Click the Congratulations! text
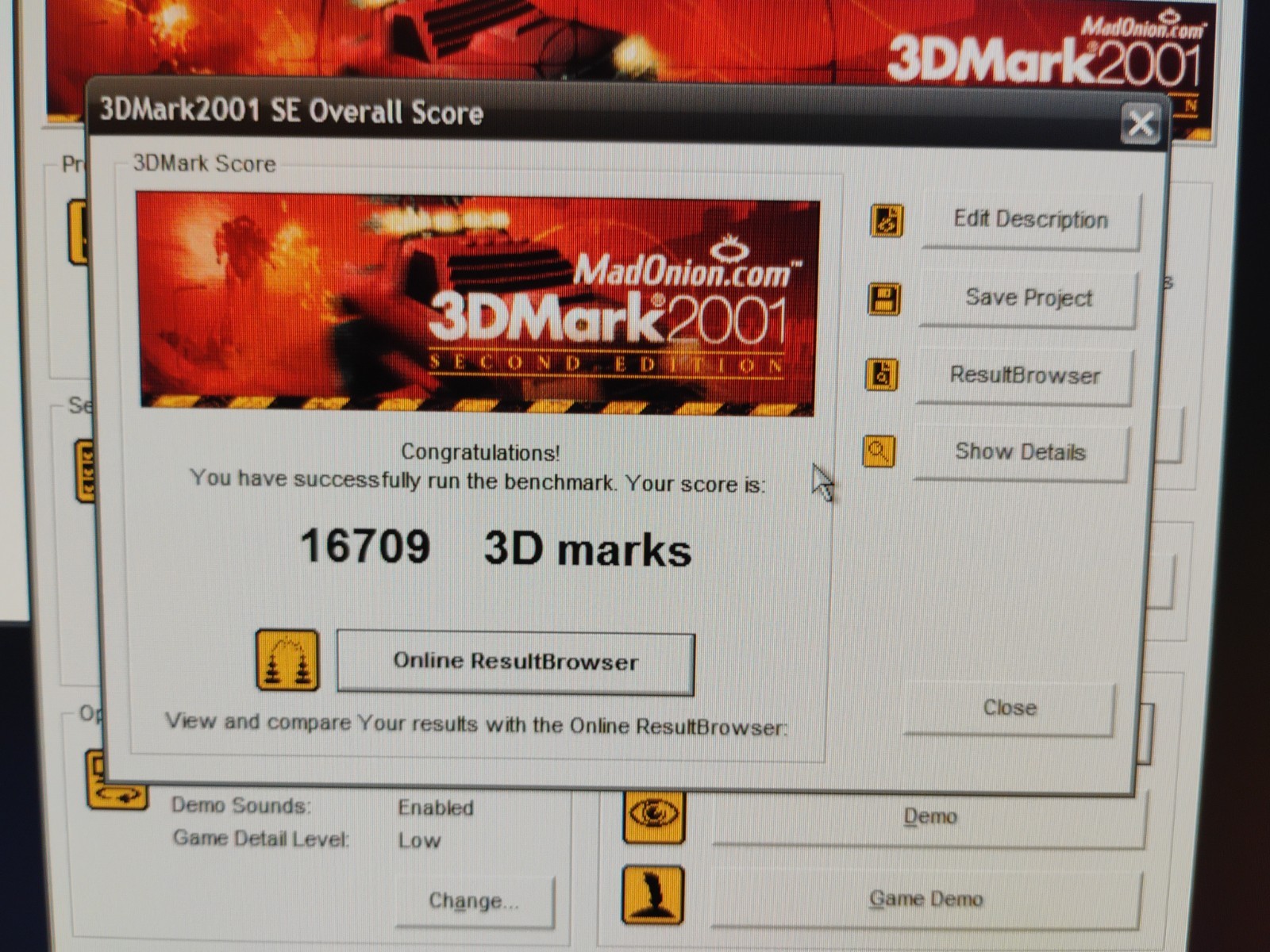Image resolution: width=1270 pixels, height=952 pixels. tap(479, 452)
